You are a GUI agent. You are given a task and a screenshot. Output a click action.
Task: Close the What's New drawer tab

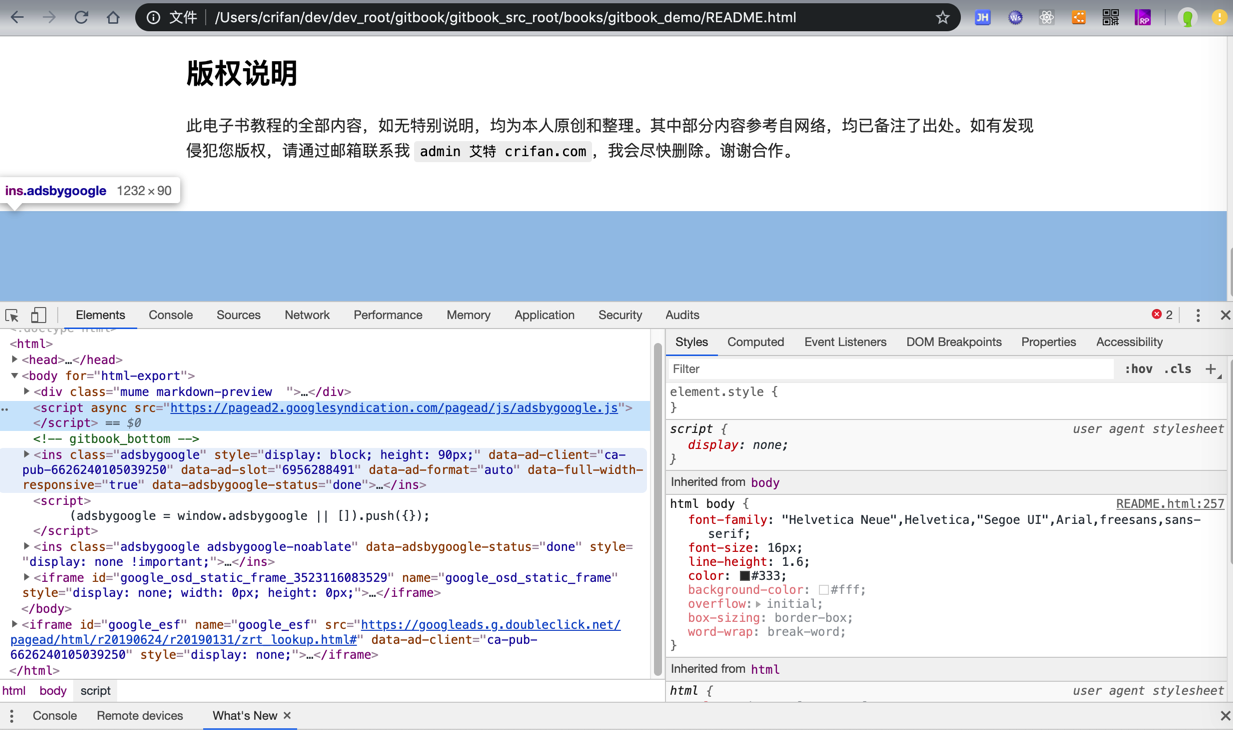(287, 716)
